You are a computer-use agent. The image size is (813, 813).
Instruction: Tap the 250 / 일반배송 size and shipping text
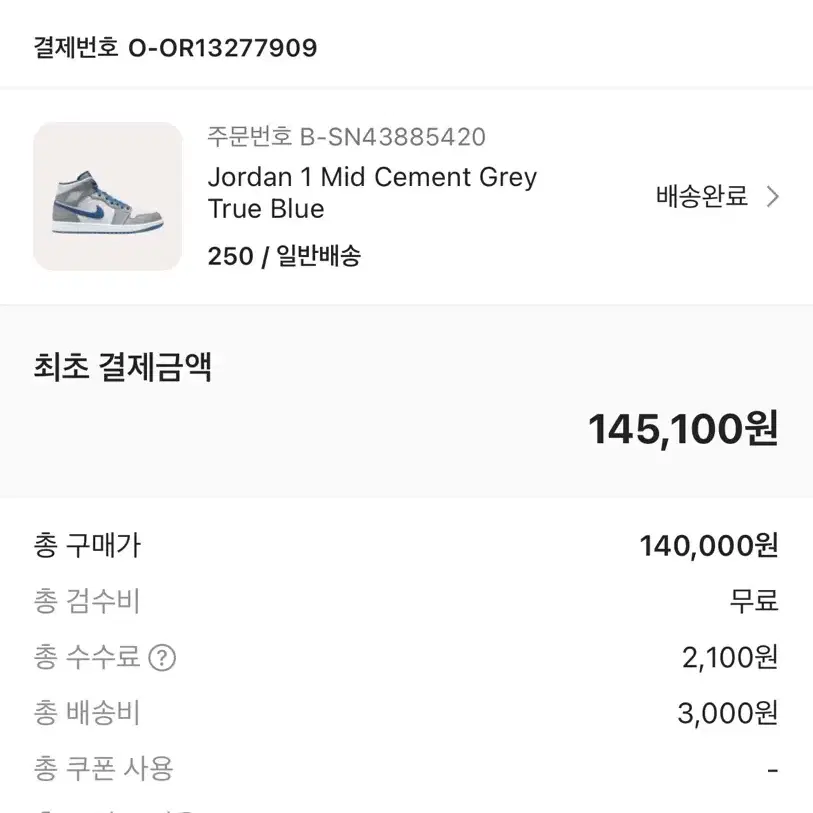click(x=284, y=256)
